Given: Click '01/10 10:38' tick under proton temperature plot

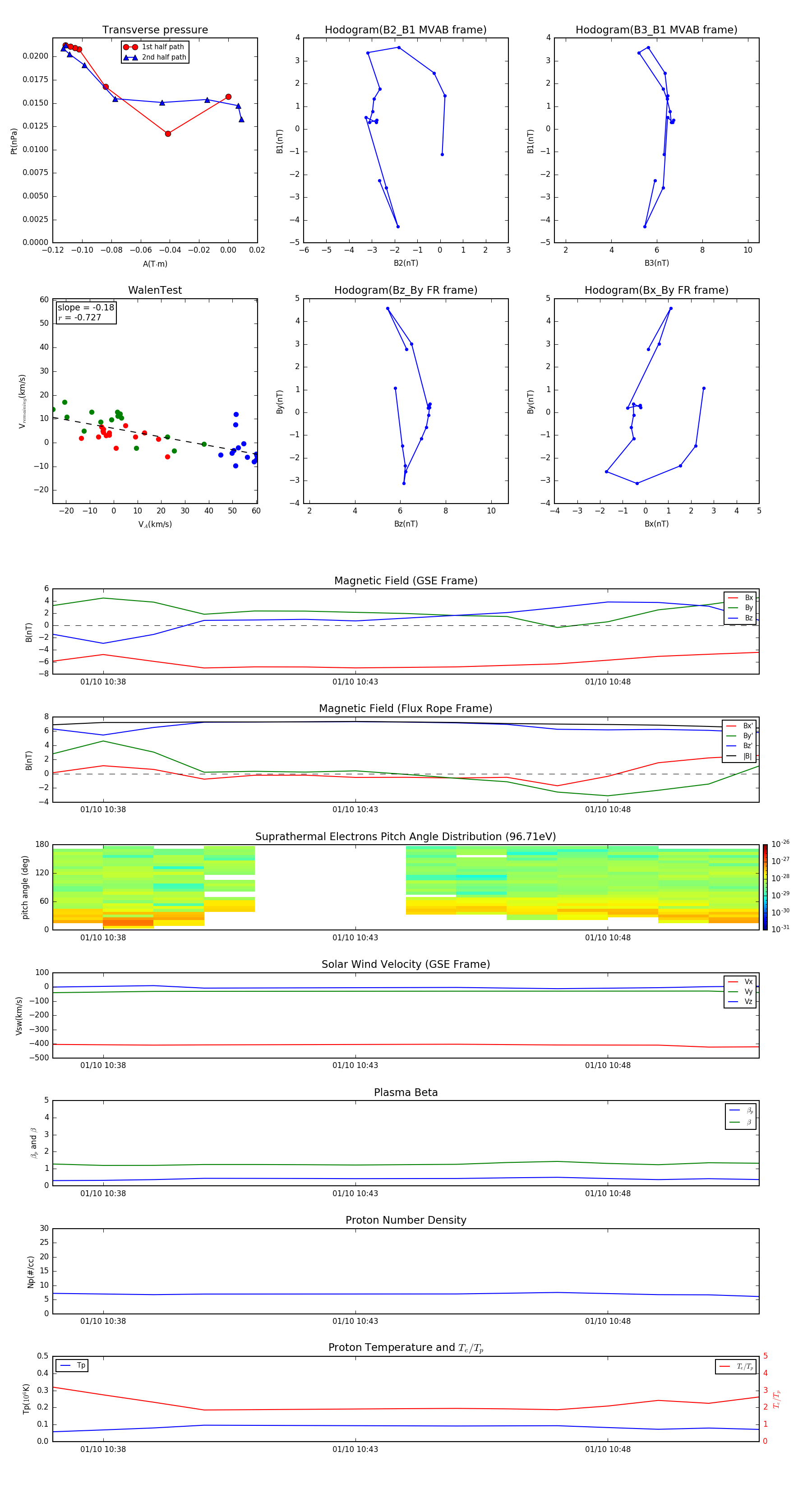Looking at the screenshot, I should click(103, 1449).
